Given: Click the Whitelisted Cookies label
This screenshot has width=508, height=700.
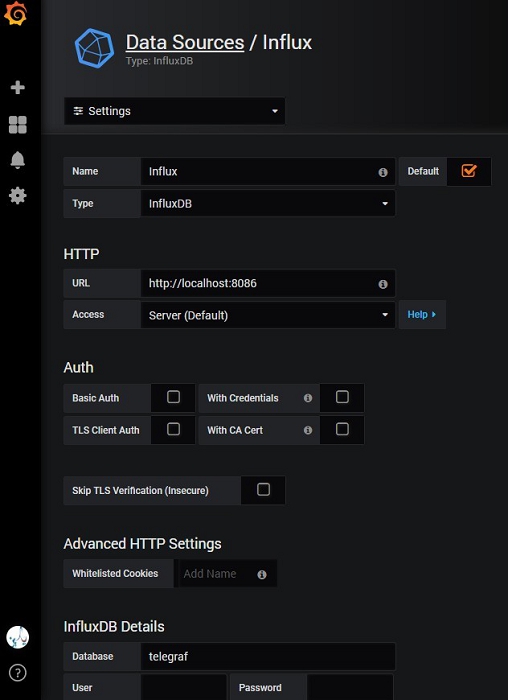Looking at the screenshot, I should click(x=115, y=574).
